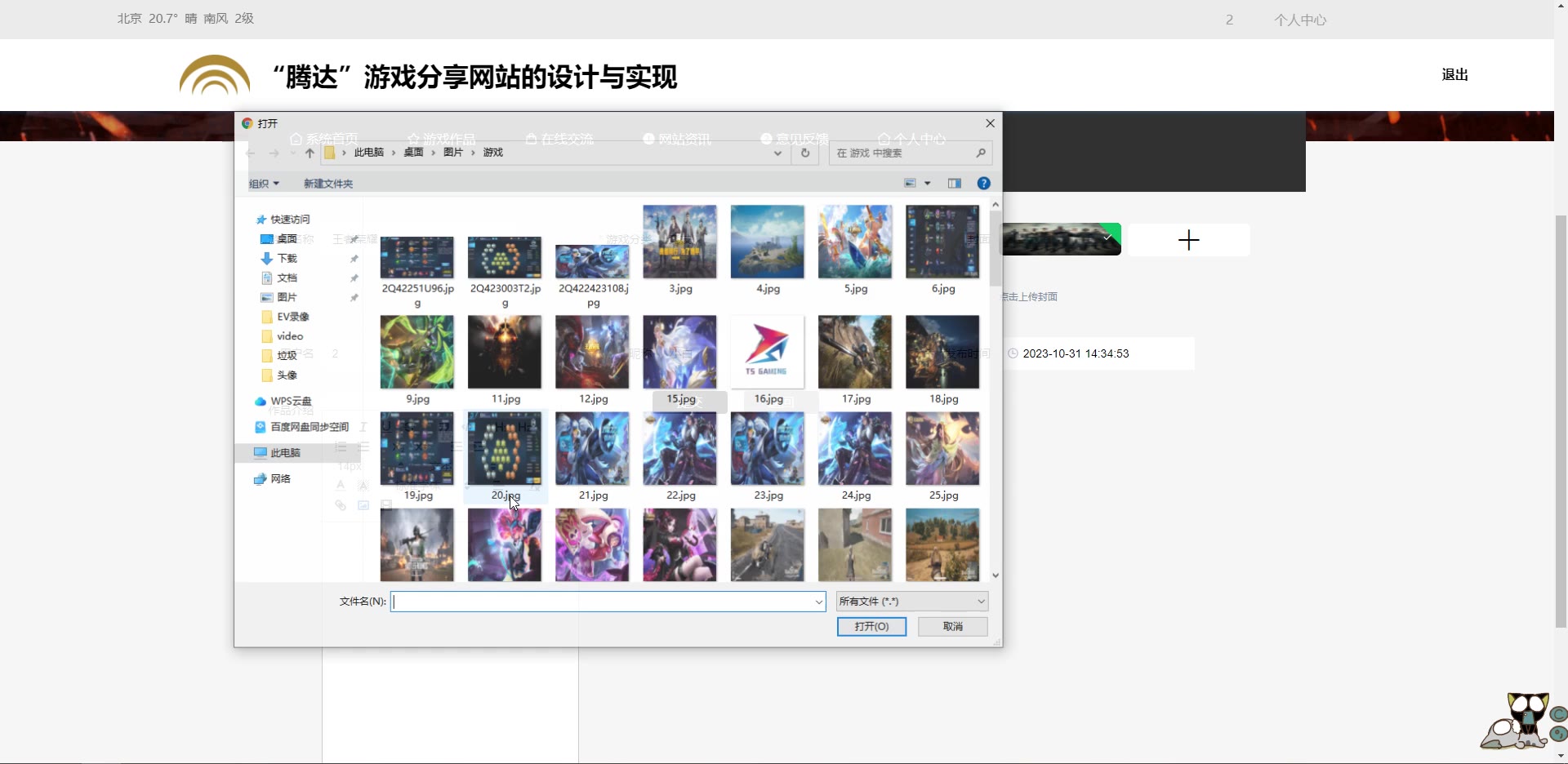The width and height of the screenshot is (1568, 764).
Task: Open 头像 folder in sidebar
Action: [278, 375]
